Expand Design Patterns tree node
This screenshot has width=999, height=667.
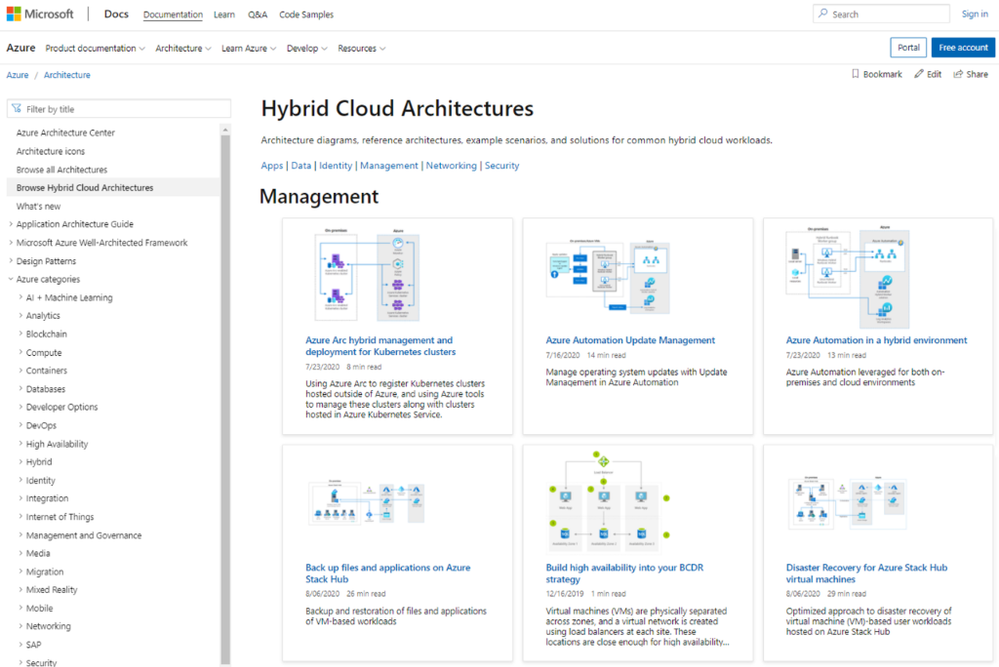click(x=11, y=261)
